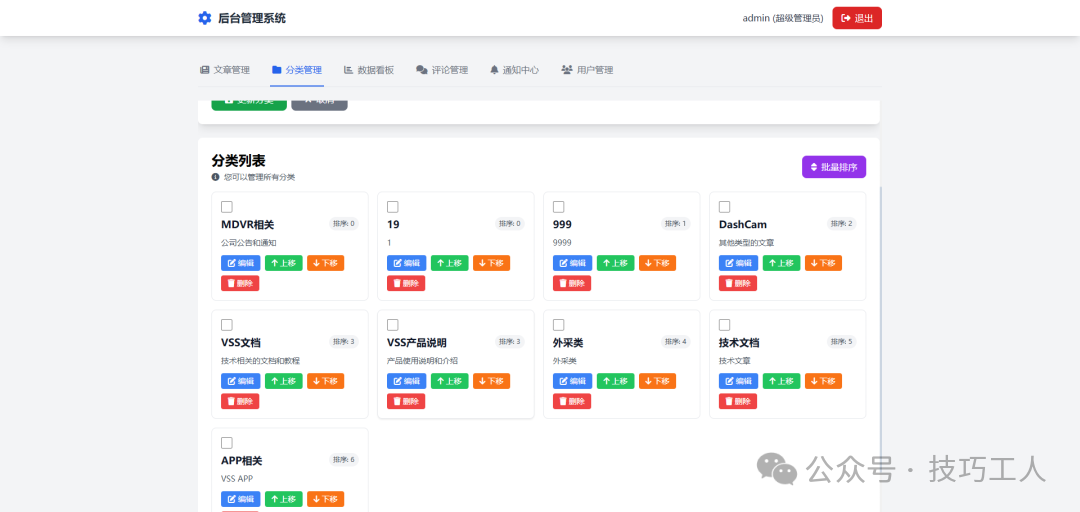This screenshot has height=512, width=1080.
Task: Move the MDVR相关 category down
Action: coord(325,263)
